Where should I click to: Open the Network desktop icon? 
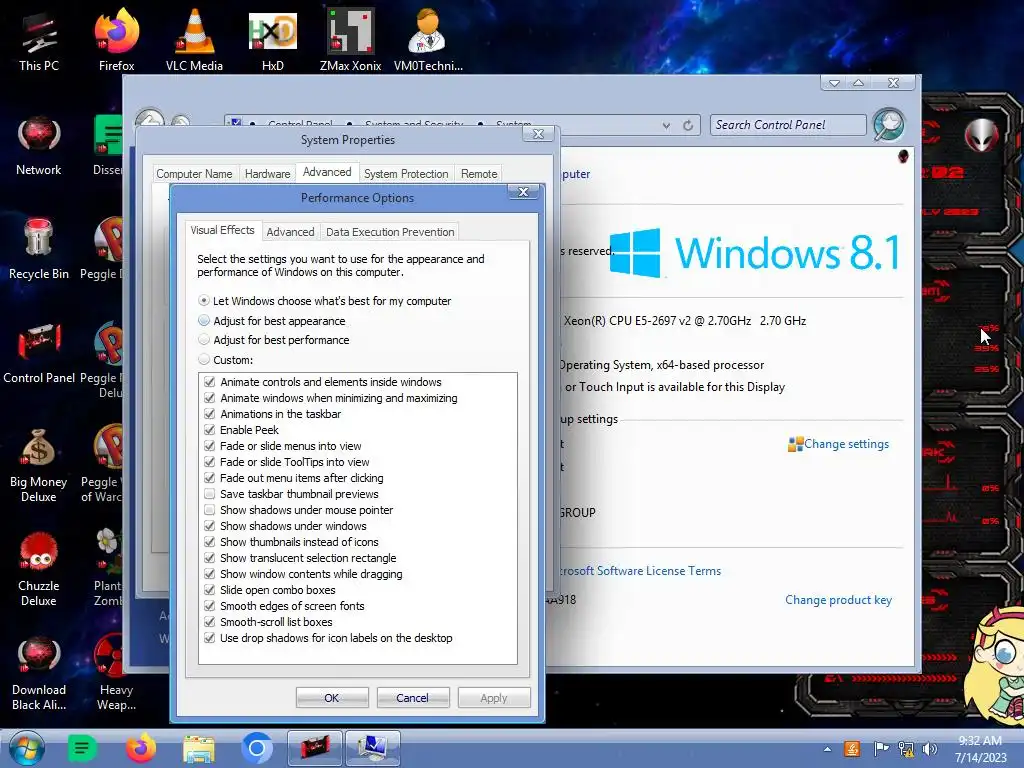point(39,146)
